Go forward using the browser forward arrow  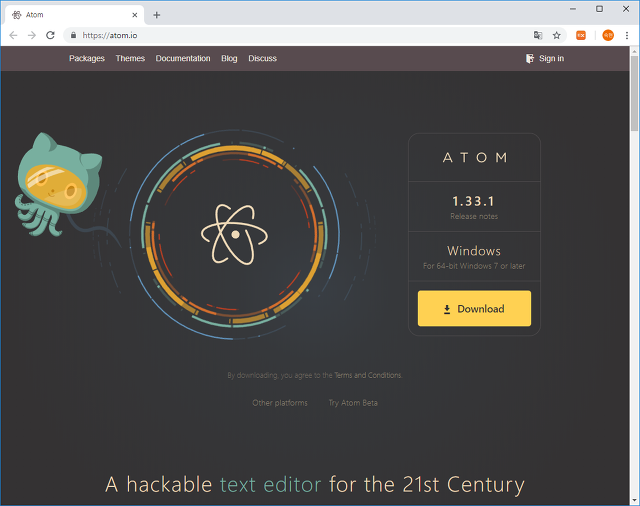(x=32, y=36)
